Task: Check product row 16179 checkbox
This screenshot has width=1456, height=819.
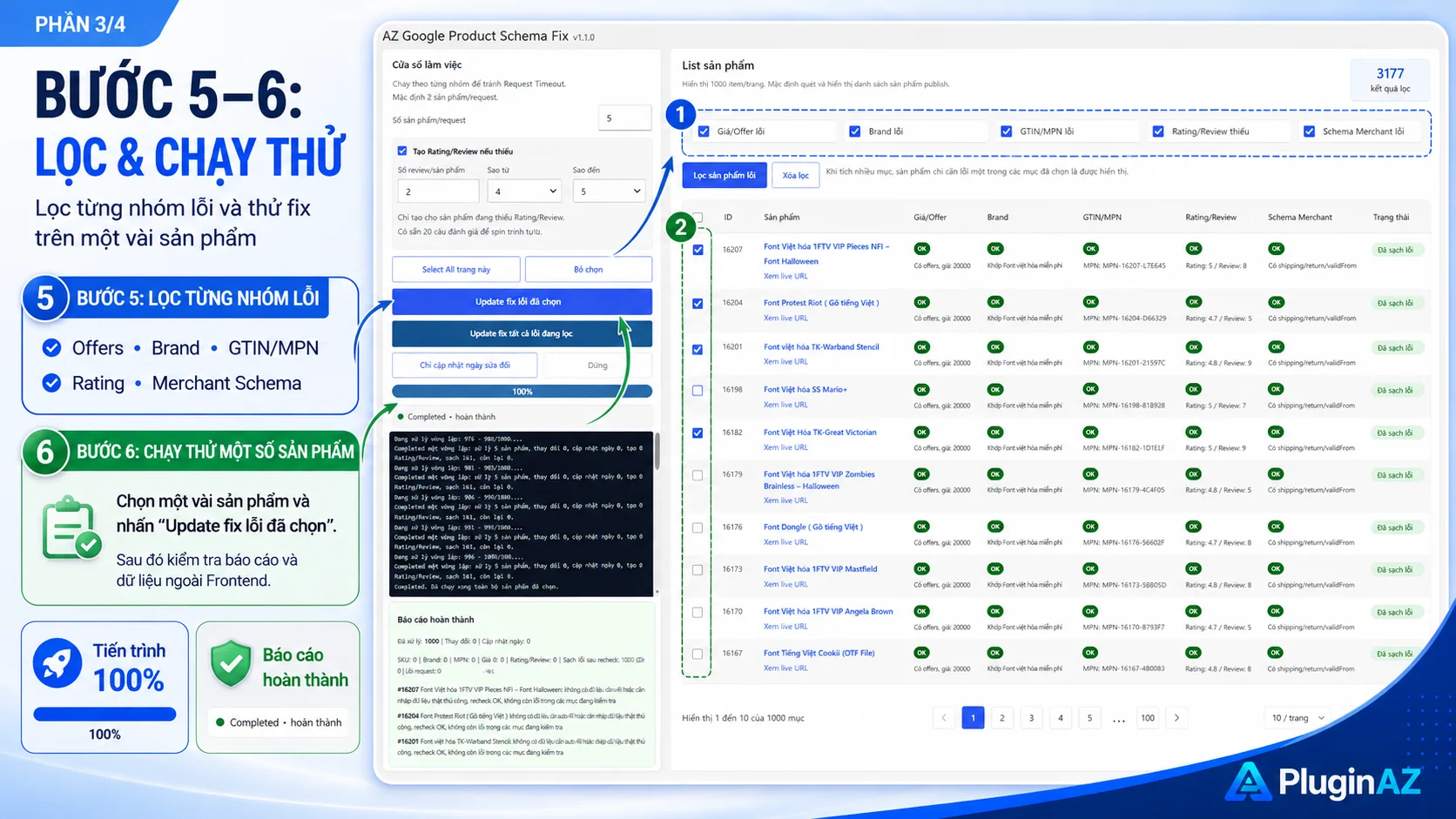Action: [698, 475]
